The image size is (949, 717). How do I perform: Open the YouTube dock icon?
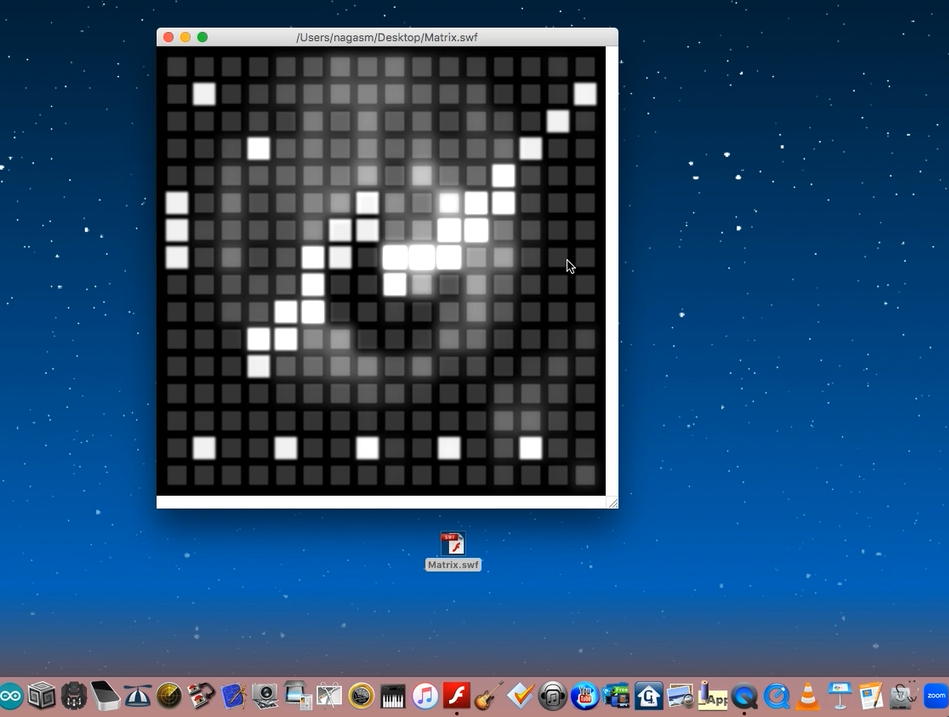585,696
